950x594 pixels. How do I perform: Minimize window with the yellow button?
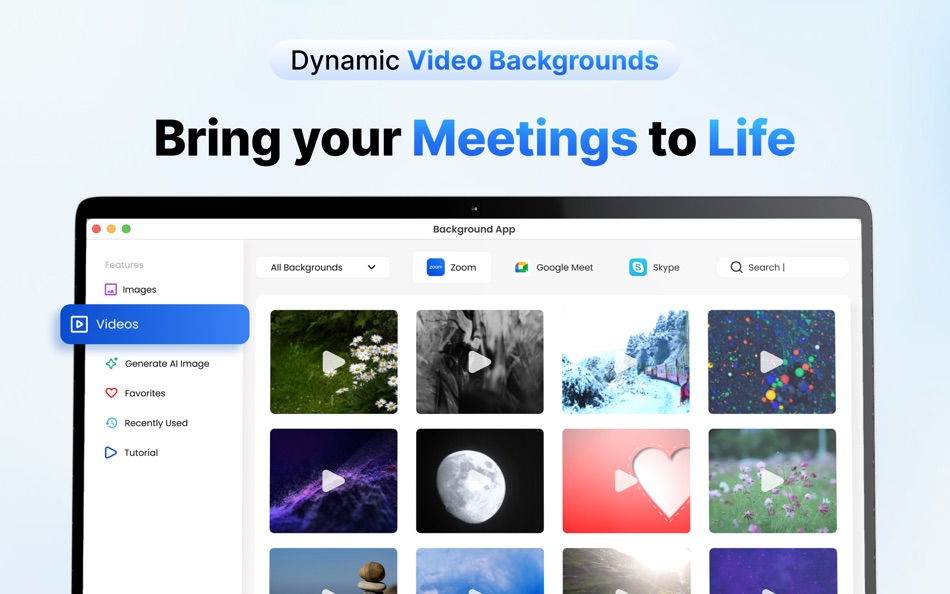point(111,229)
